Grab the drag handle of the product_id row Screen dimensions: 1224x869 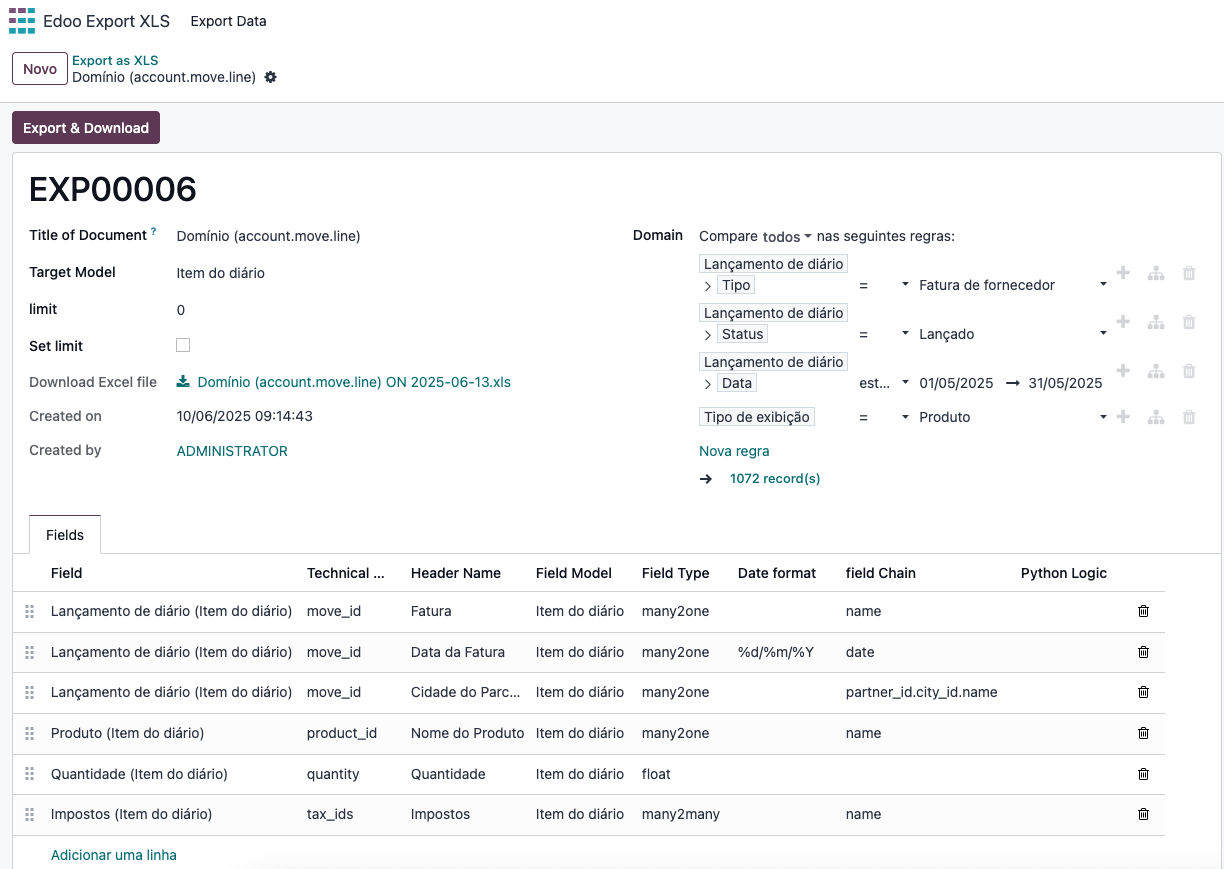tap(29, 733)
